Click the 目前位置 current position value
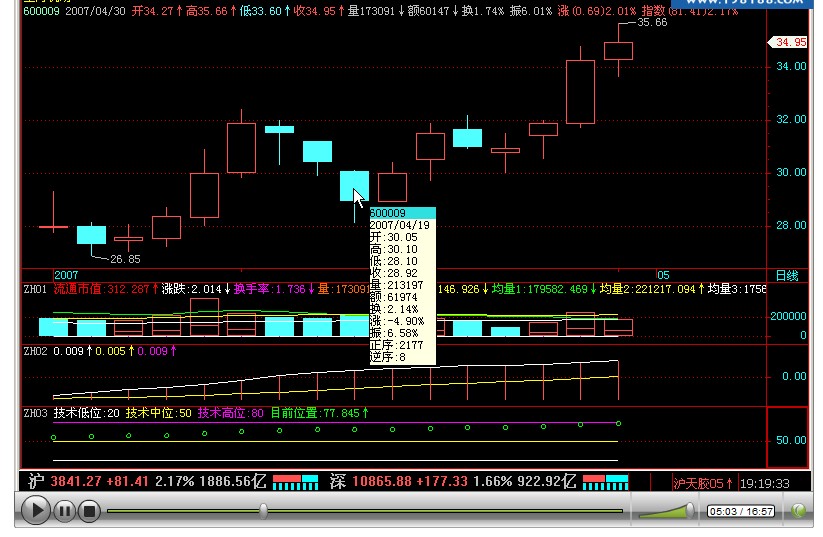The width and height of the screenshot is (823, 537). [x=319, y=412]
